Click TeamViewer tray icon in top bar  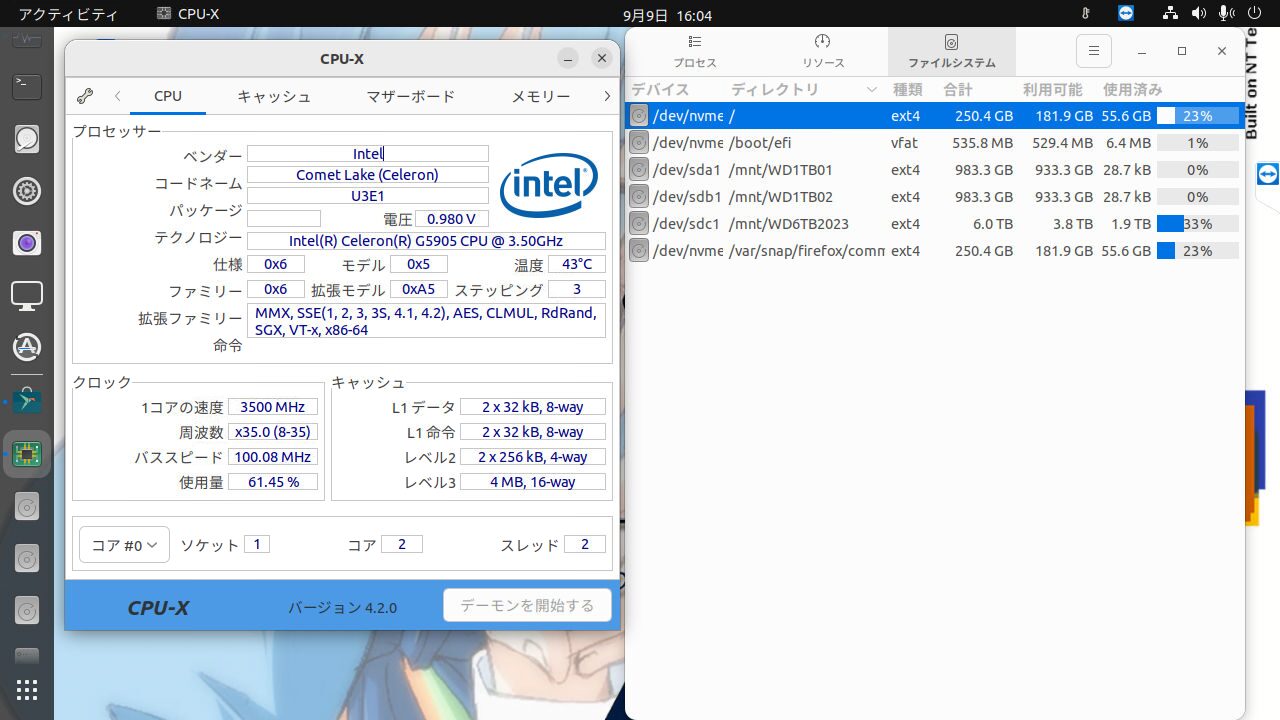(1127, 14)
